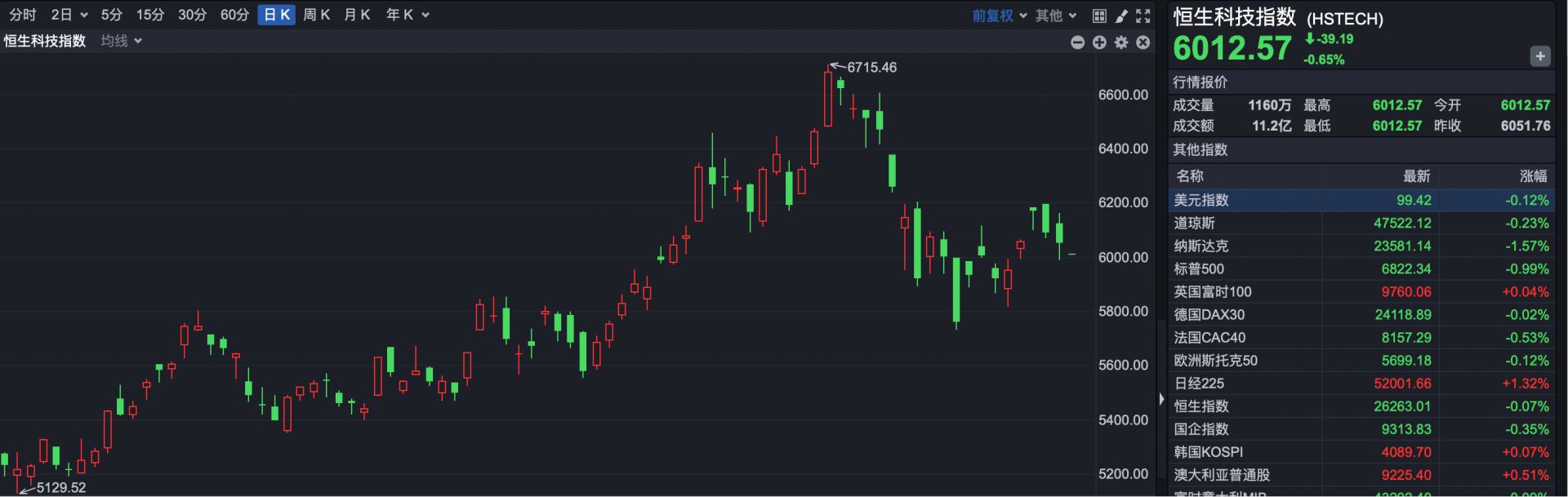
Task: Zoom in chart with plus icon
Action: tap(1099, 42)
